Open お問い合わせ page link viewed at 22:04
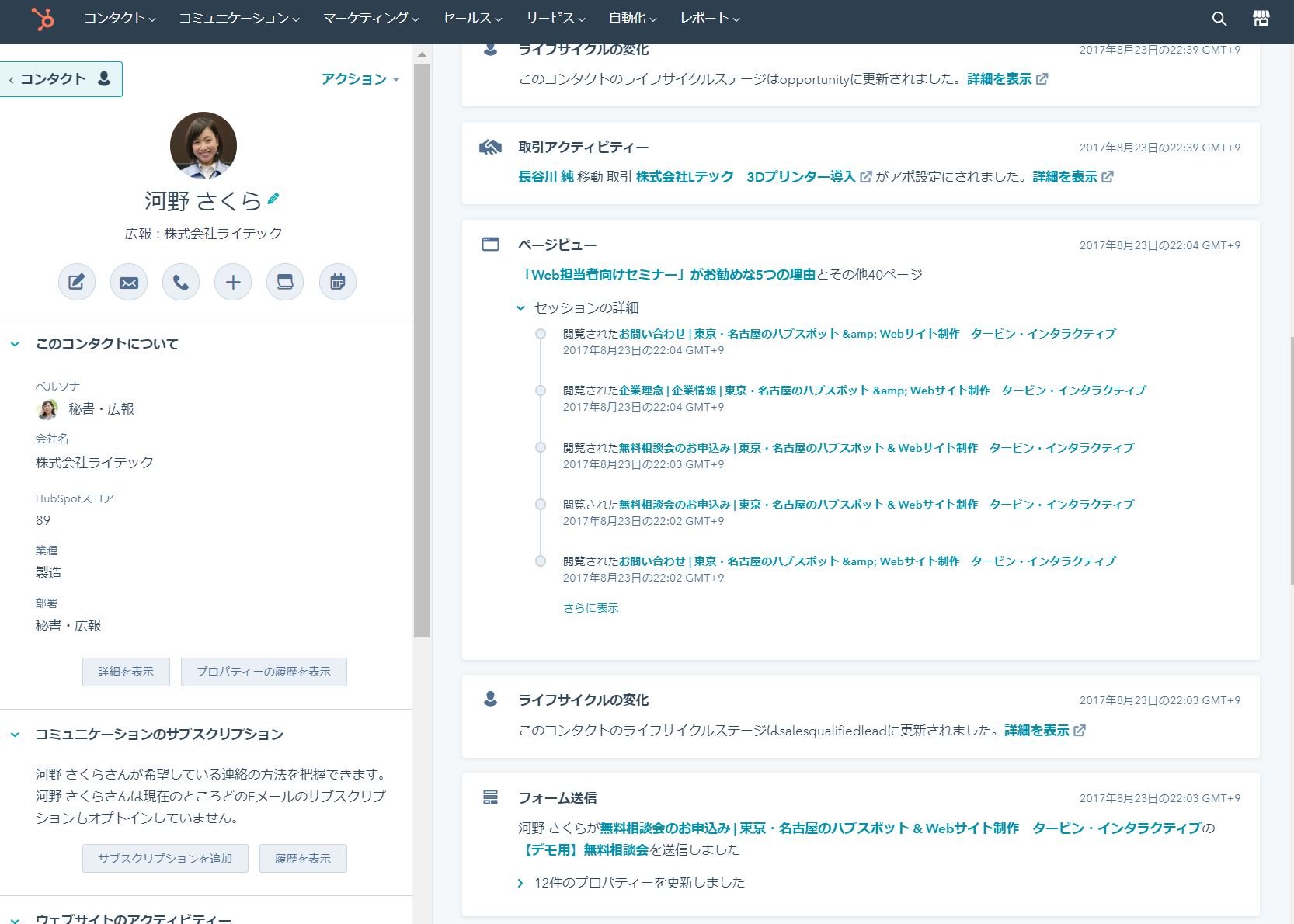The image size is (1294, 924). click(868, 334)
